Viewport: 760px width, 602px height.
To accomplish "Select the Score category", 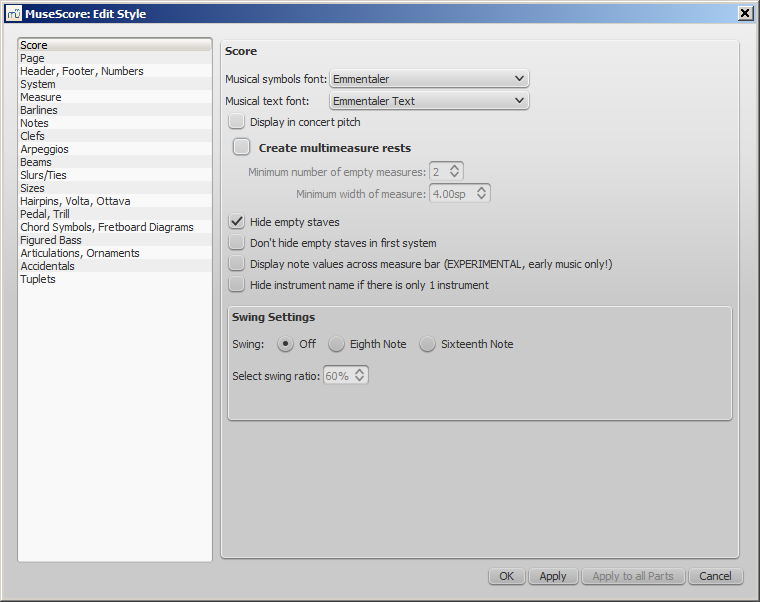I will click(x=115, y=45).
